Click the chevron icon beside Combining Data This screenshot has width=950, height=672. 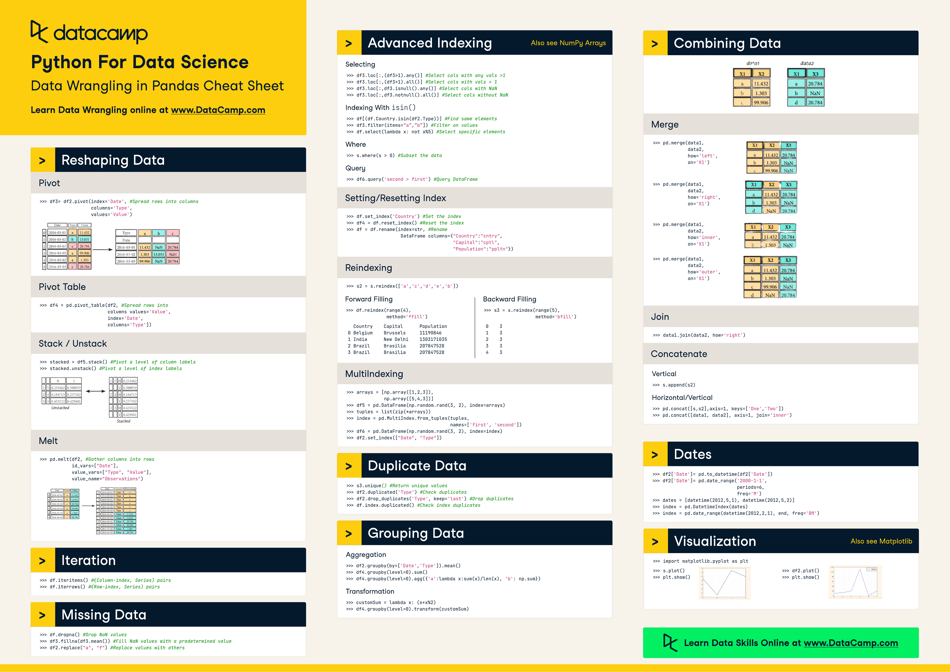tap(655, 43)
